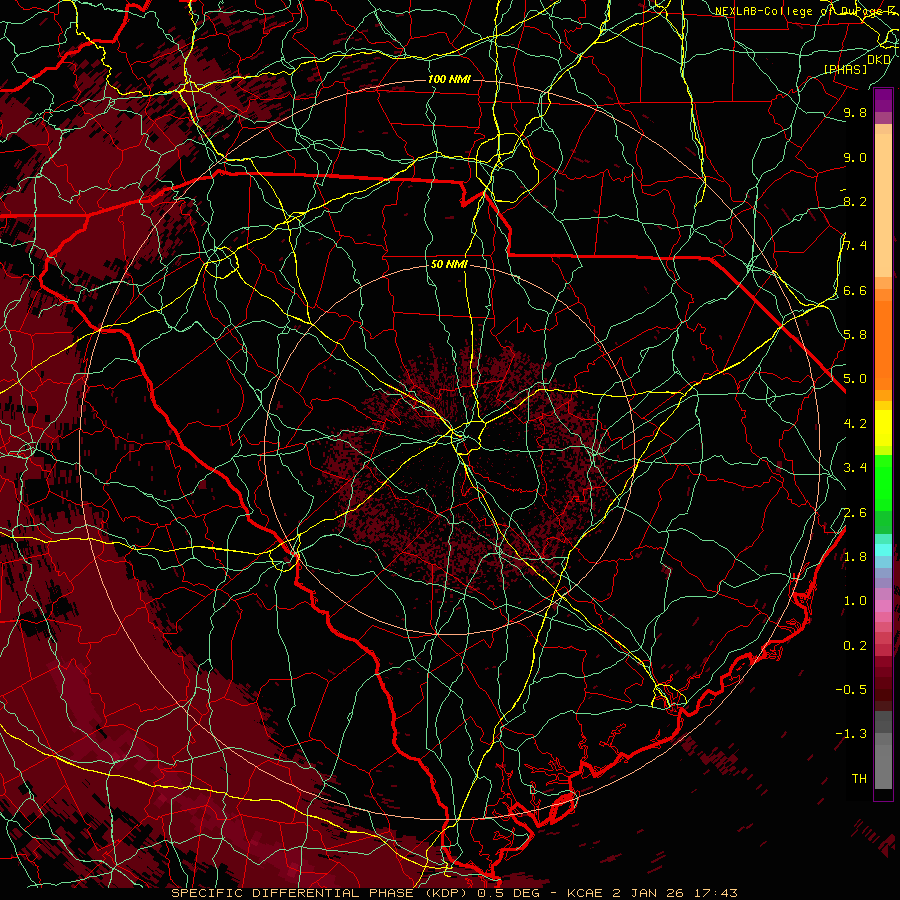Click the 8.2 color scale value

(855, 202)
